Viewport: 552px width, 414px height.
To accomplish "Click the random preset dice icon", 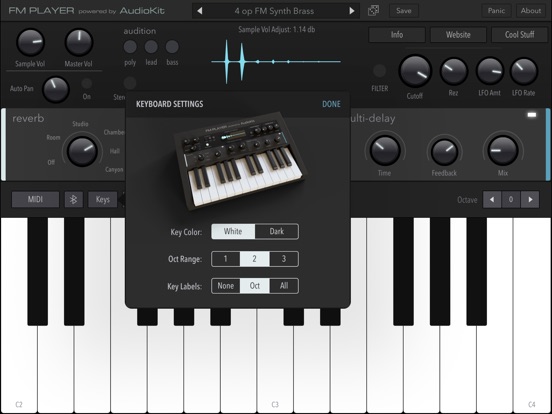I will coord(373,11).
